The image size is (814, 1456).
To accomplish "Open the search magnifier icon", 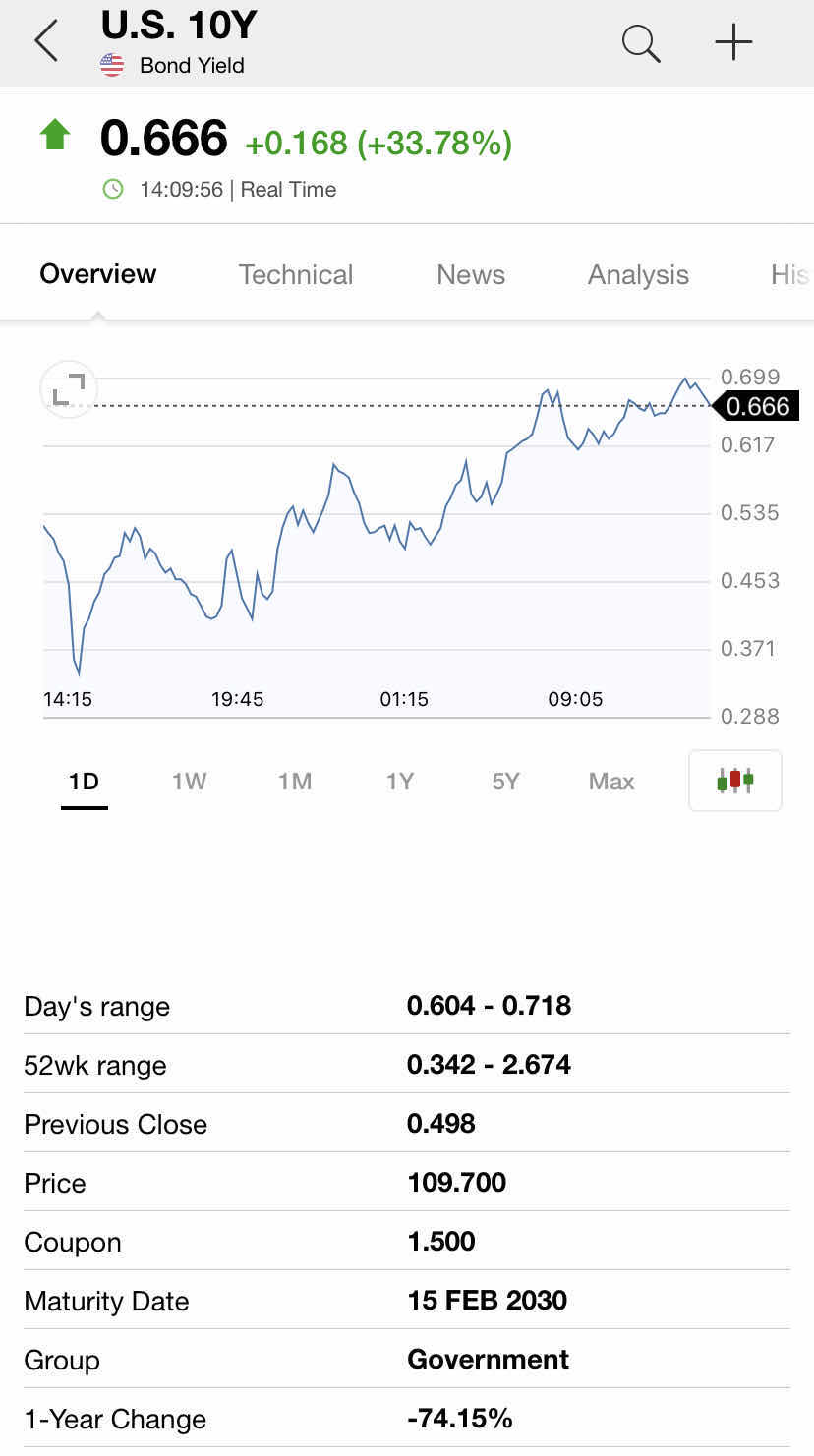I will point(641,43).
